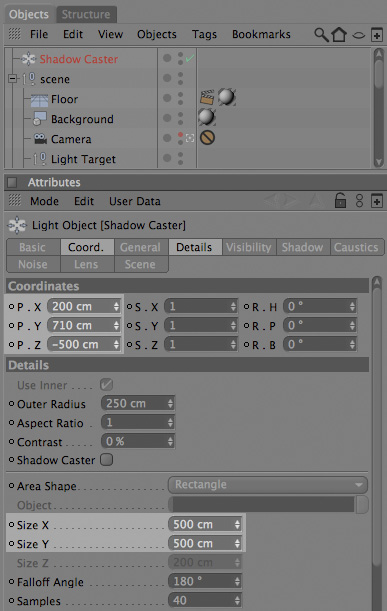Open the Attributes Mode menu
The width and height of the screenshot is (387, 611).
(44, 201)
